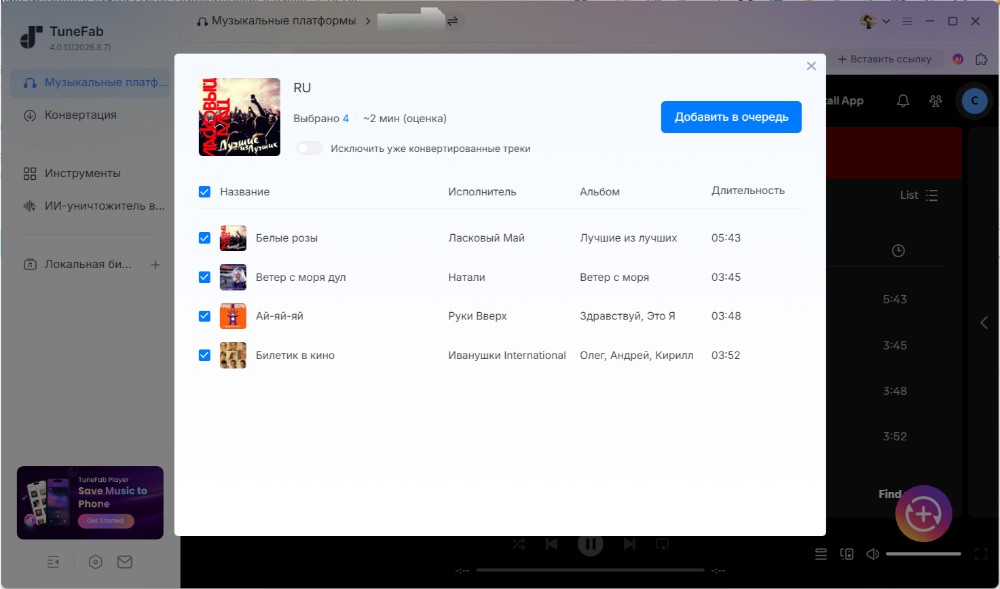Click the connect-to-device speaker icon

click(846, 554)
